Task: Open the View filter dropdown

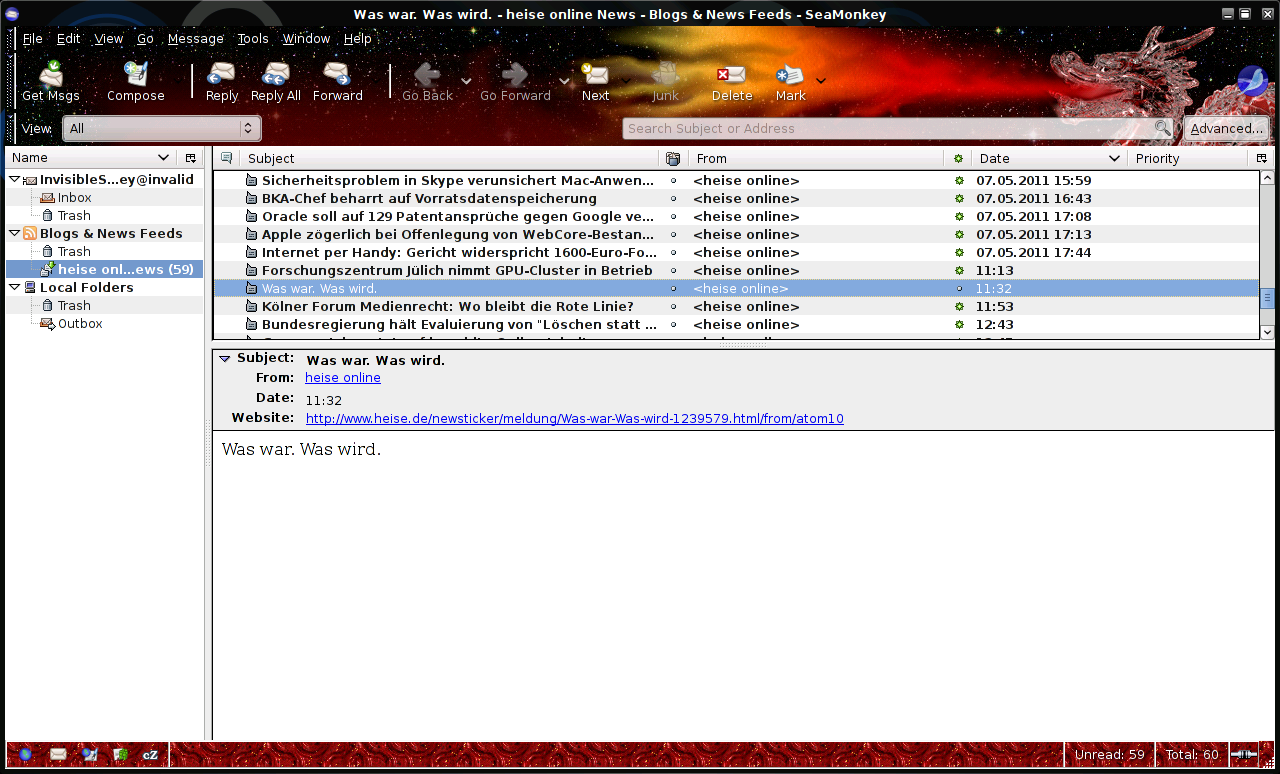Action: tap(162, 128)
